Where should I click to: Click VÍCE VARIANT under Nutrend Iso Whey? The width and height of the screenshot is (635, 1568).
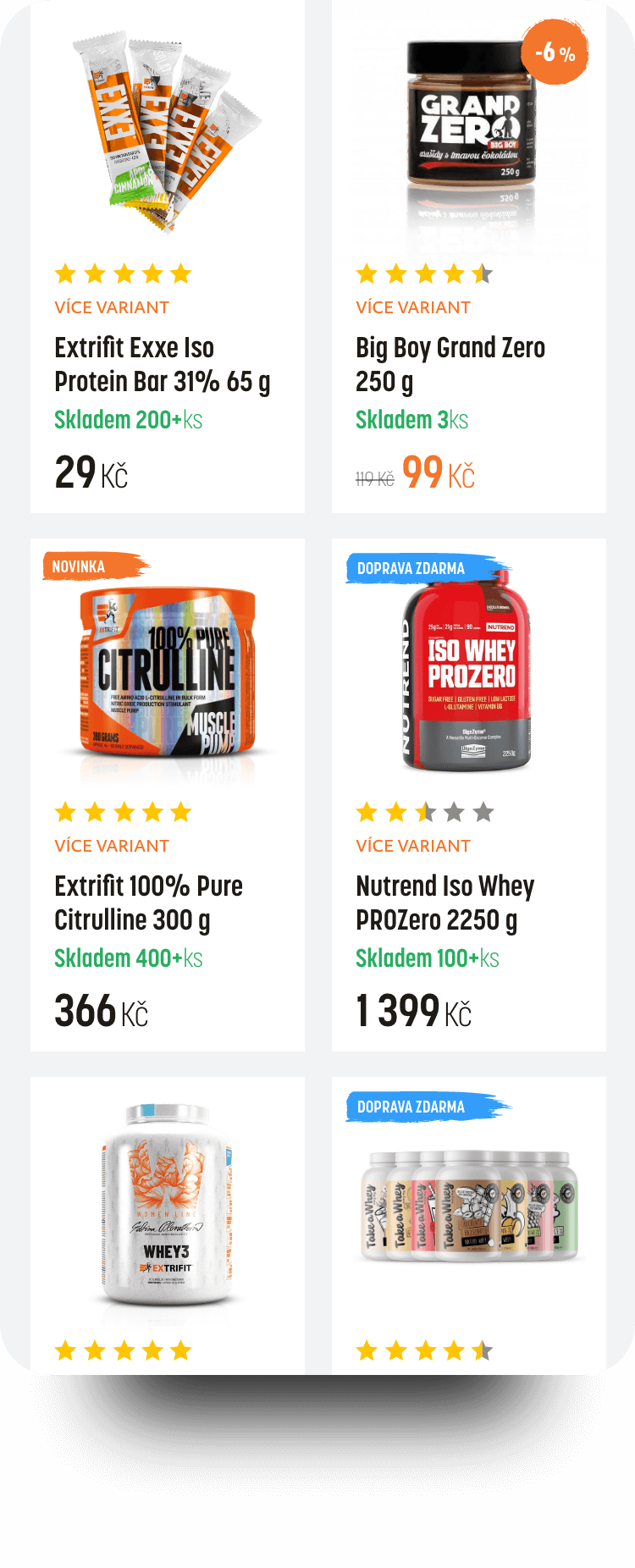[413, 846]
